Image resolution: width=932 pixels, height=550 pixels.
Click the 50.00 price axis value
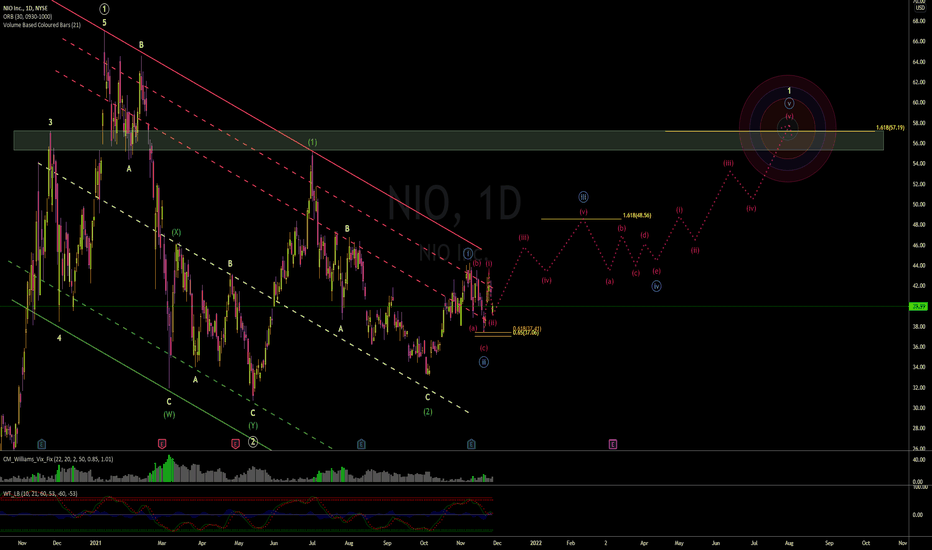click(919, 205)
